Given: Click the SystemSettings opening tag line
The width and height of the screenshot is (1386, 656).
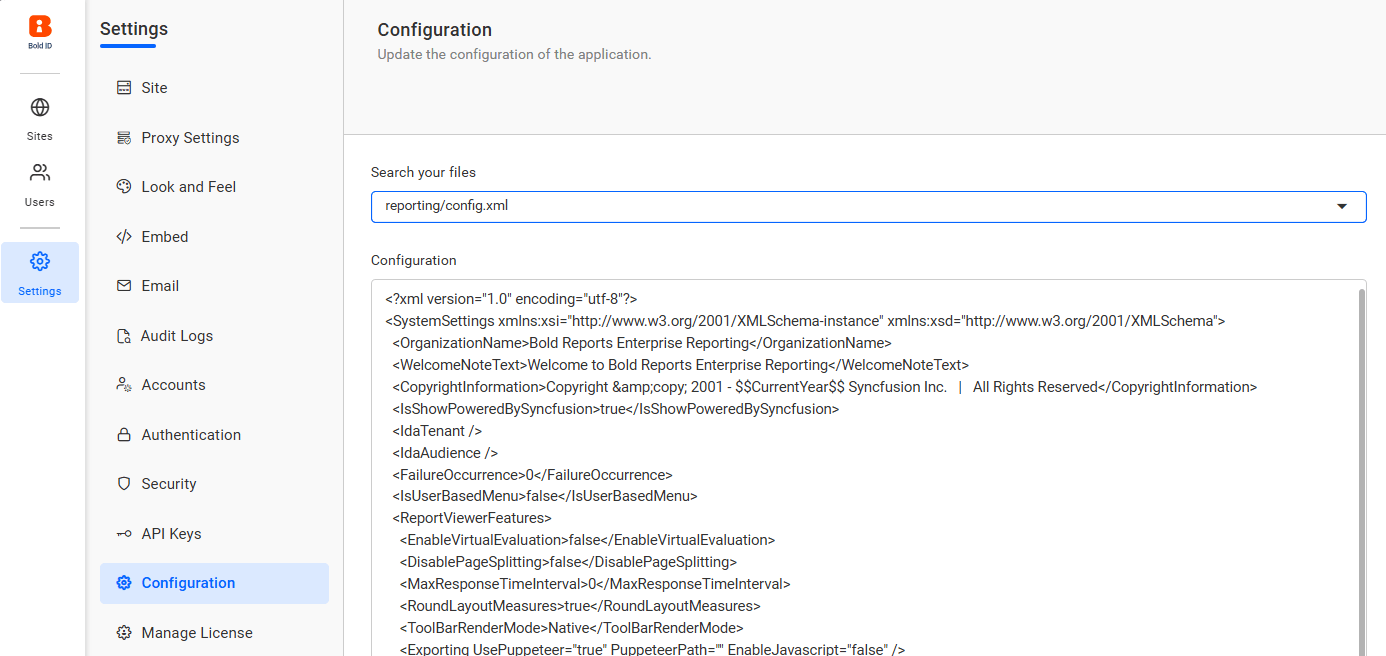Looking at the screenshot, I should tap(806, 321).
